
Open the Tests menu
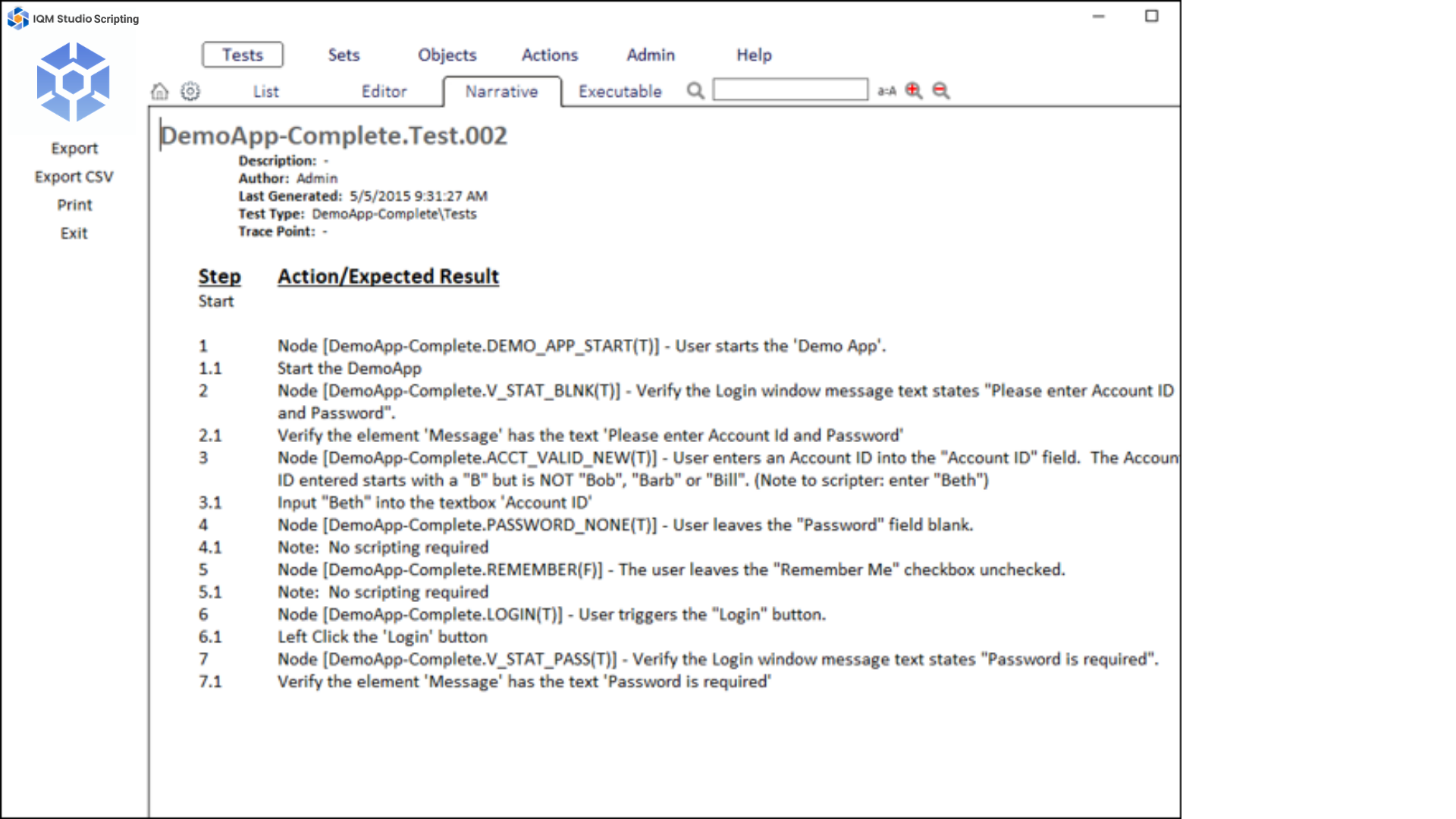tap(243, 55)
